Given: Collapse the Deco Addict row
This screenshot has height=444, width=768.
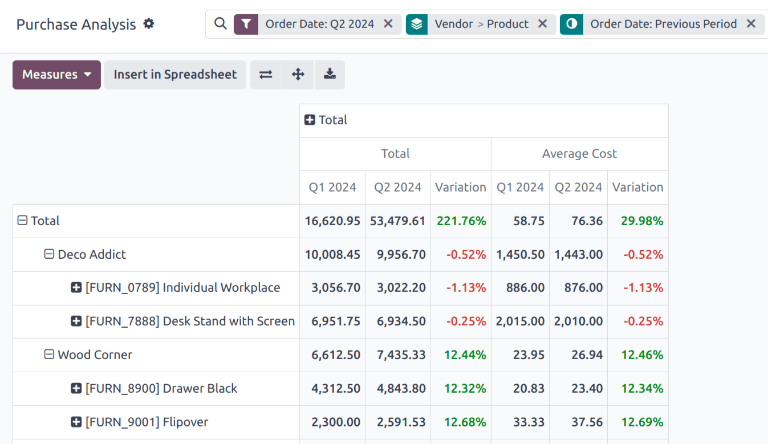Looking at the screenshot, I should [49, 254].
